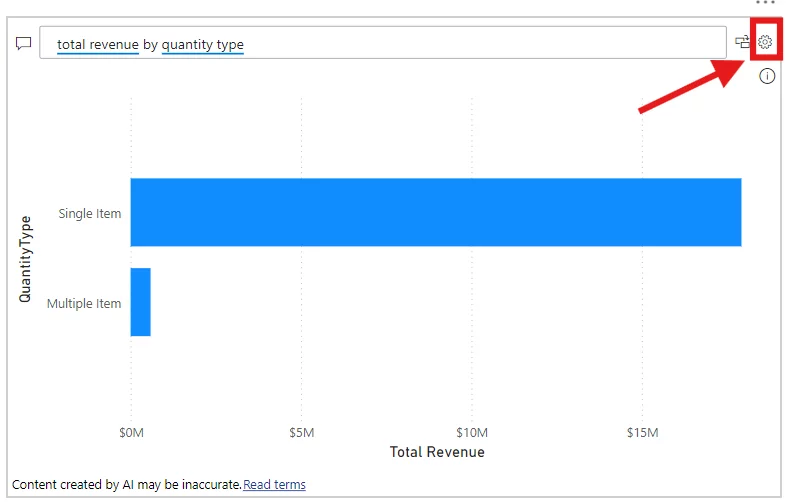The width and height of the screenshot is (787, 502).
Task: Click the 'Content created by AI' disclaimer text
Action: (126, 485)
